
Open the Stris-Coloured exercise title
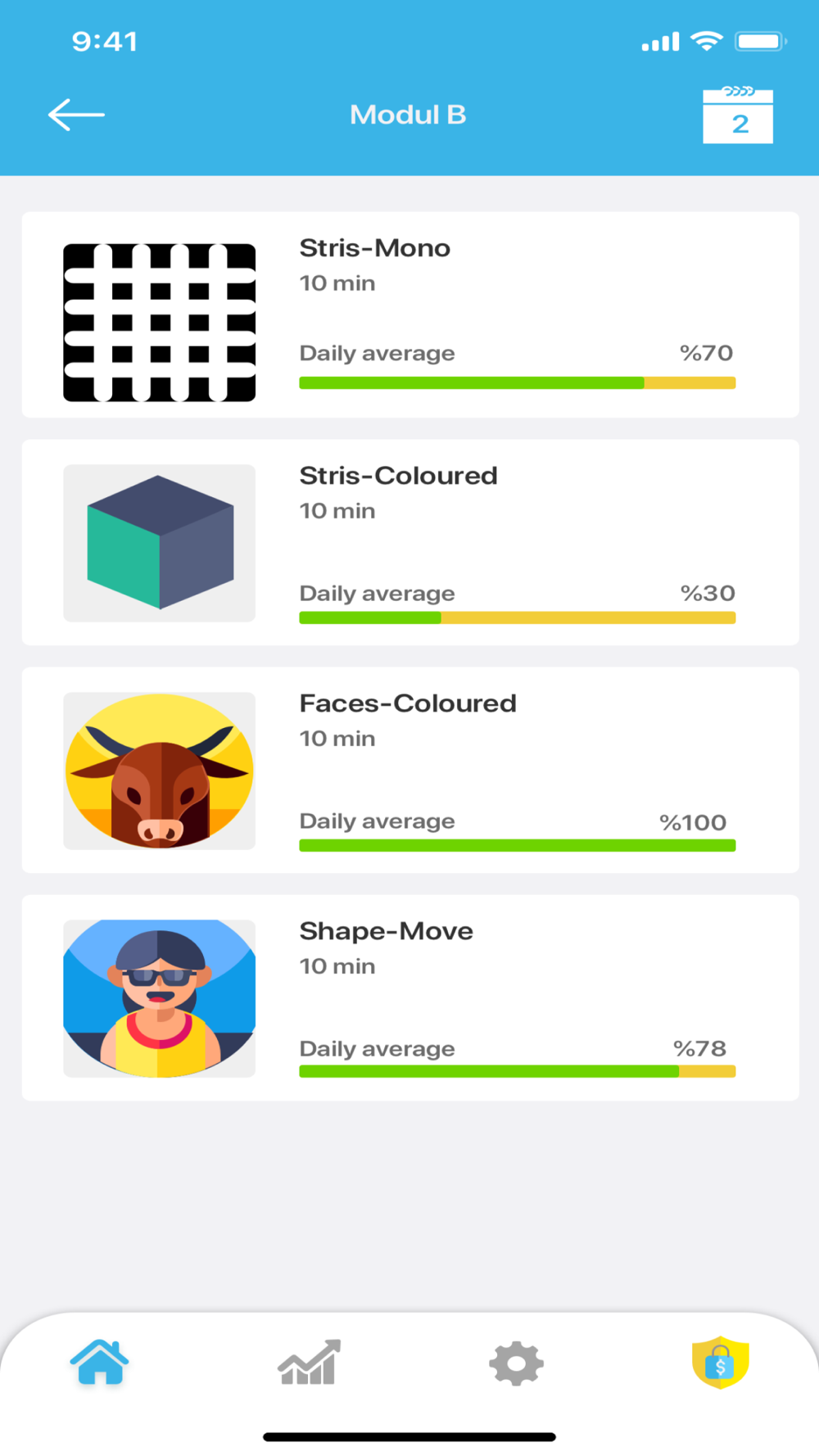(399, 476)
